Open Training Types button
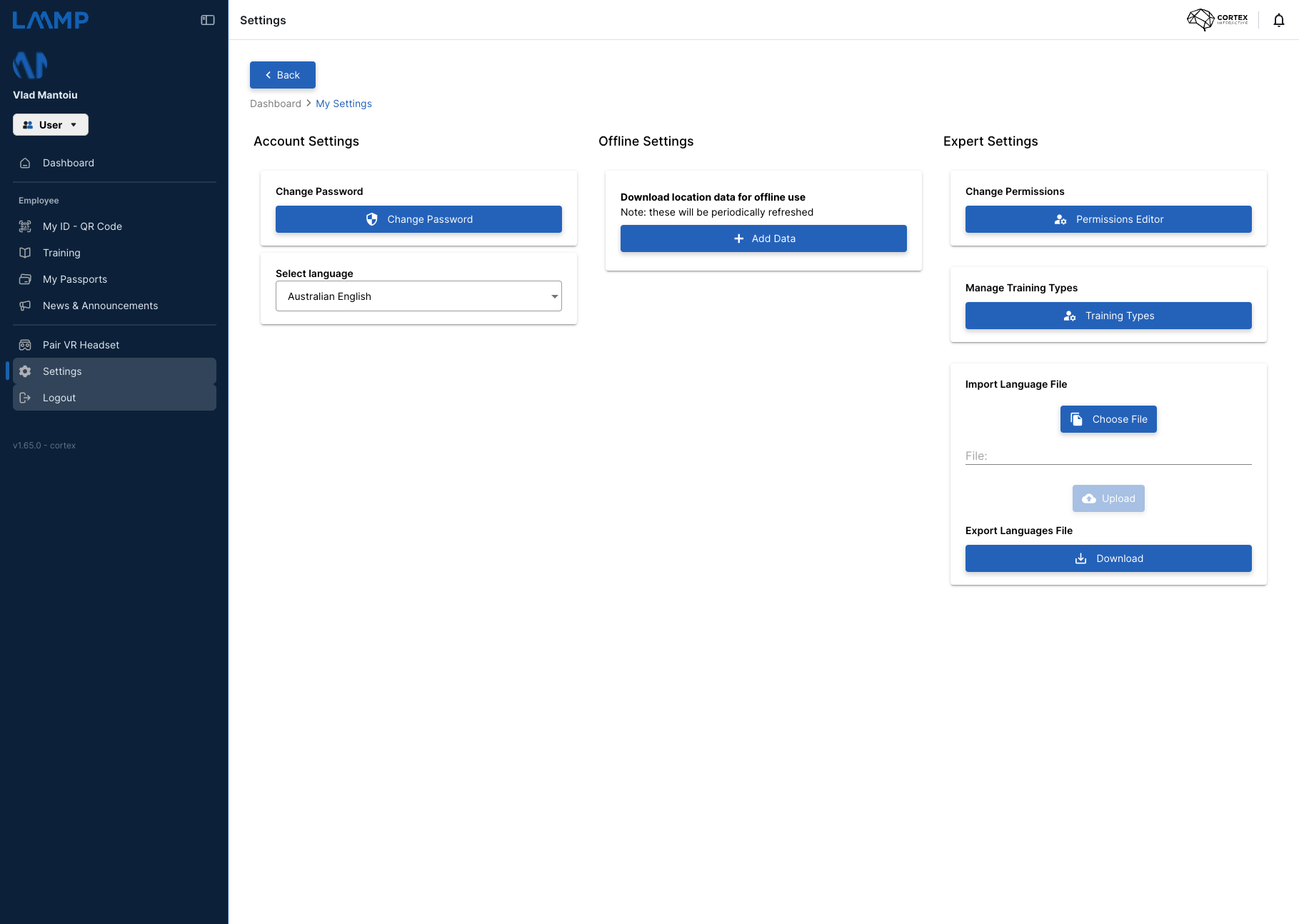Viewport: 1299px width, 924px height. click(1108, 316)
